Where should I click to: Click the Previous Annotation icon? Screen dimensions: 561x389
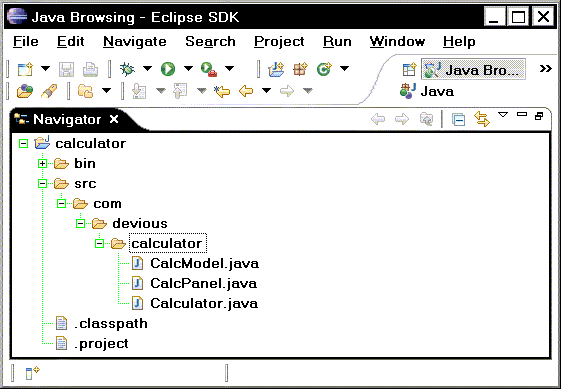[x=180, y=91]
